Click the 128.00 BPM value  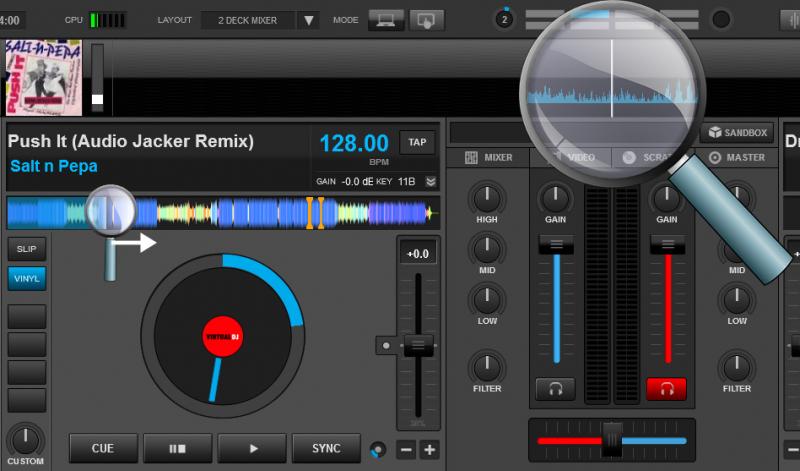point(354,143)
